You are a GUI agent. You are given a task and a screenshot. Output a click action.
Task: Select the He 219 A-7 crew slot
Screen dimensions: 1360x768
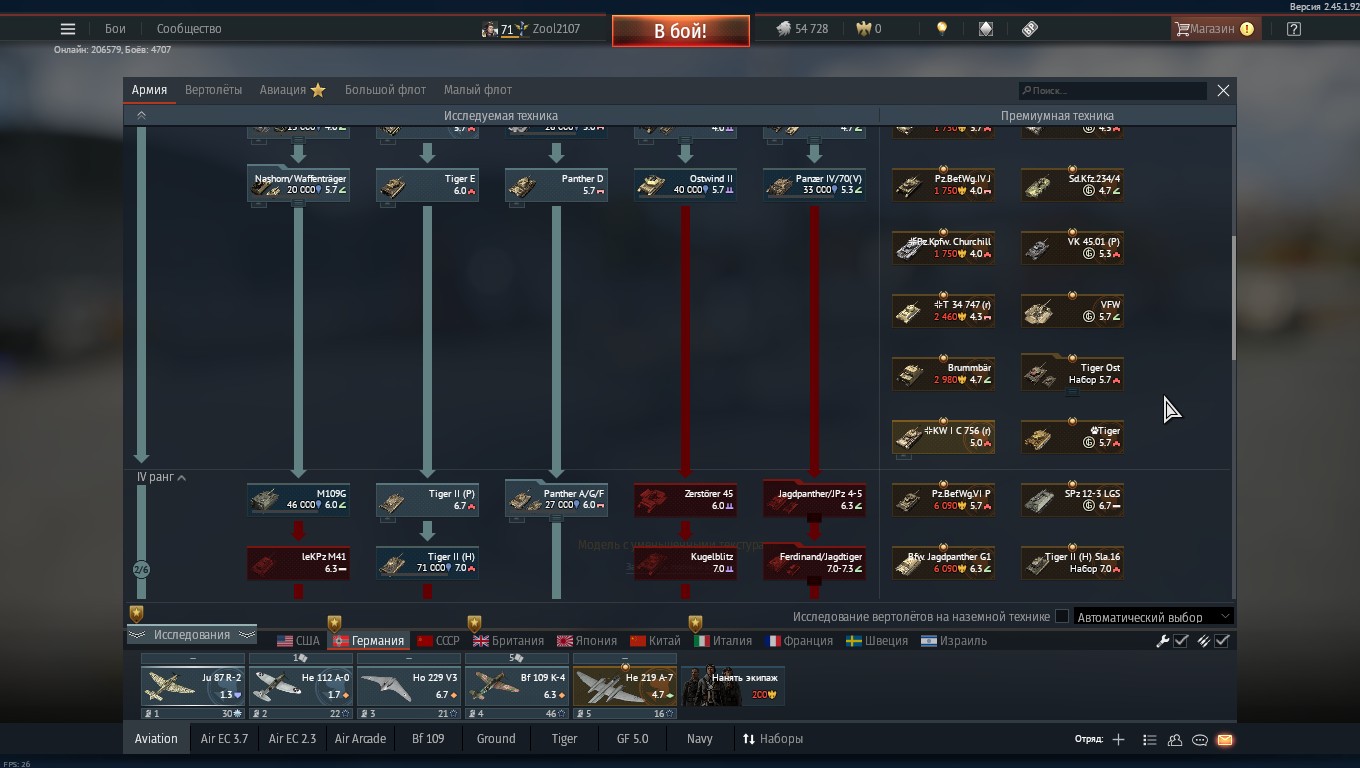[625, 686]
